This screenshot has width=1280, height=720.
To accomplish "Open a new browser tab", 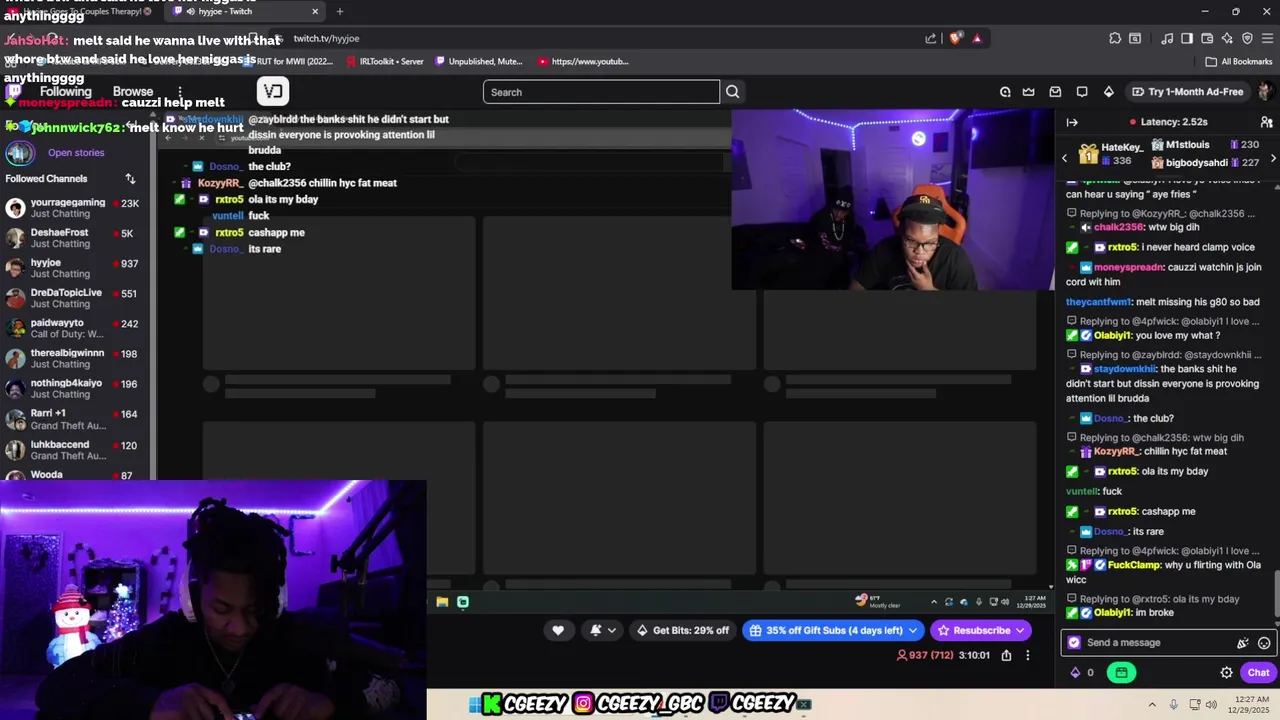I will [340, 11].
